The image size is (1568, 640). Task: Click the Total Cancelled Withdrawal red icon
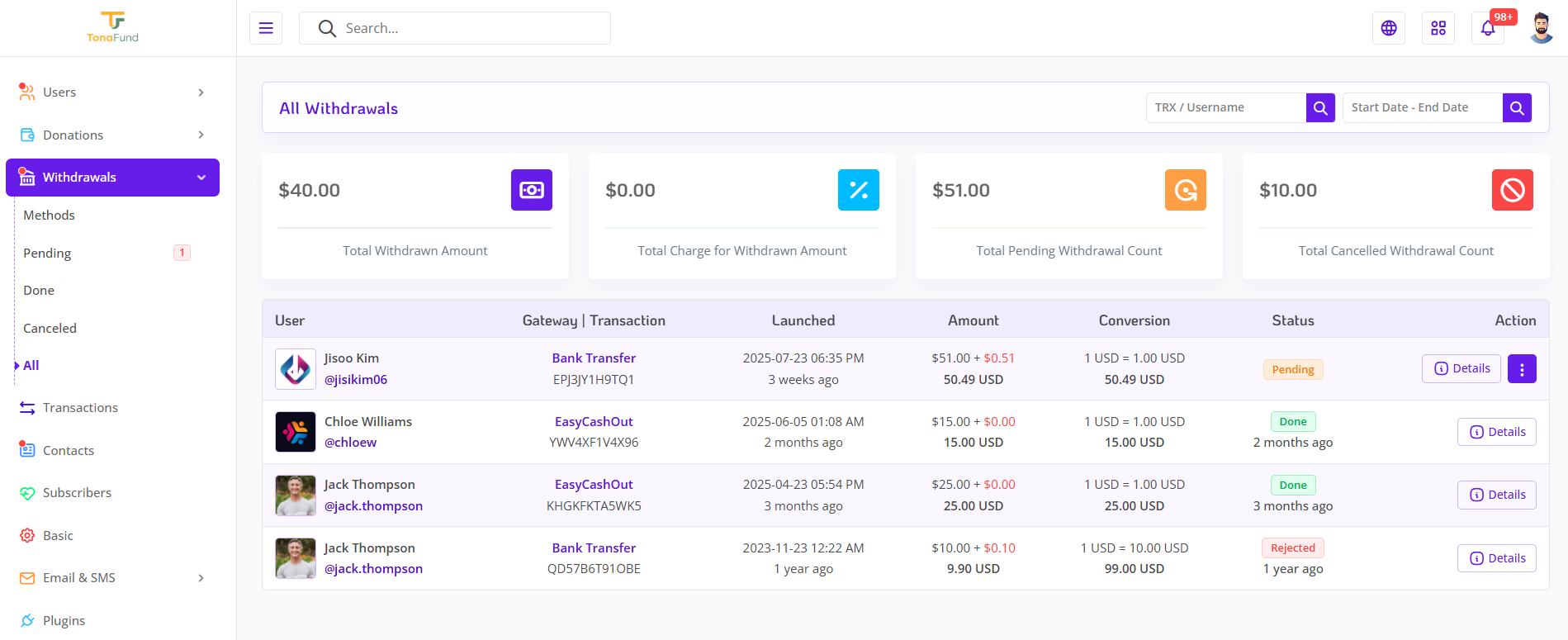[1513, 190]
